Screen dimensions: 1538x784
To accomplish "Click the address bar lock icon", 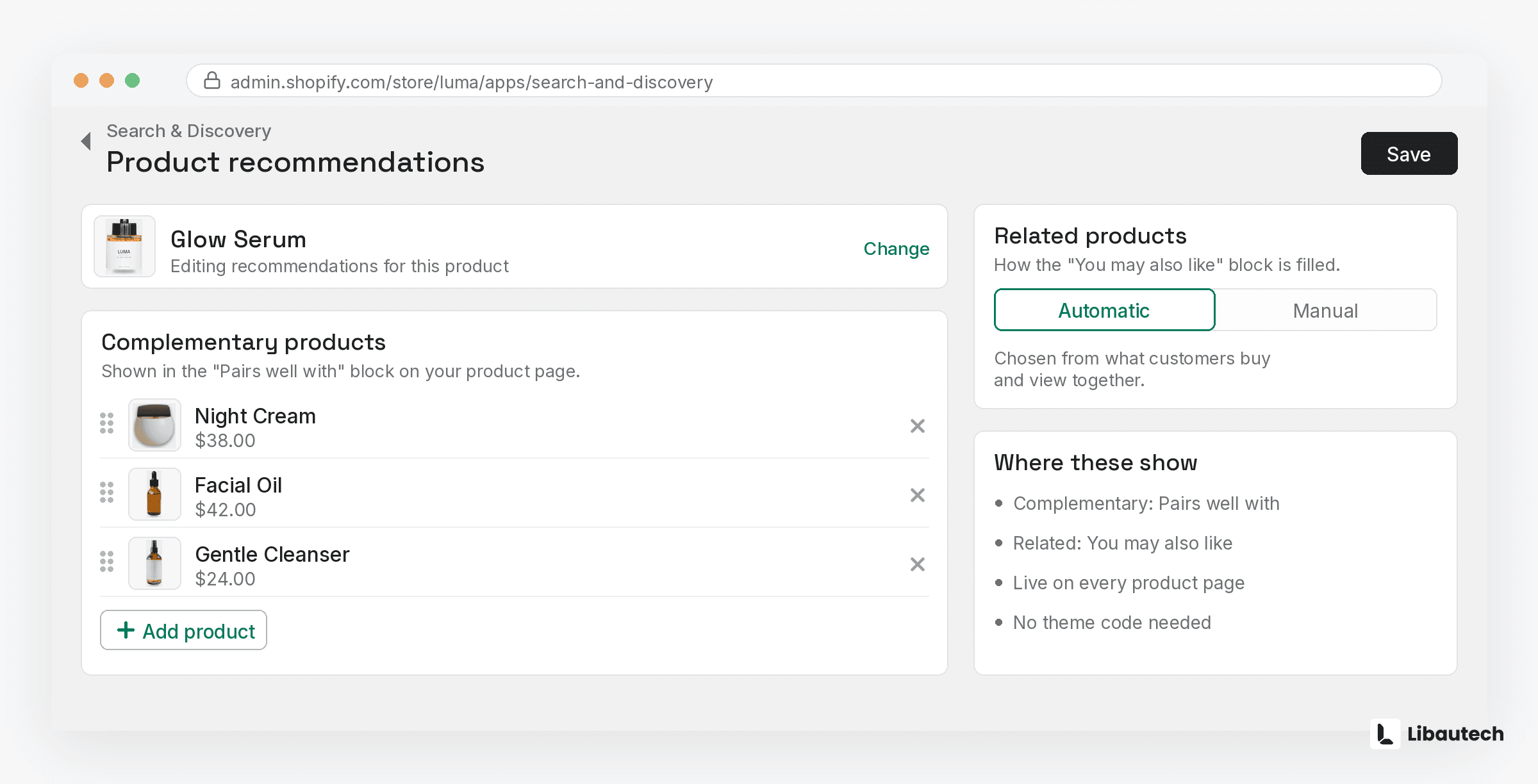I will point(212,81).
